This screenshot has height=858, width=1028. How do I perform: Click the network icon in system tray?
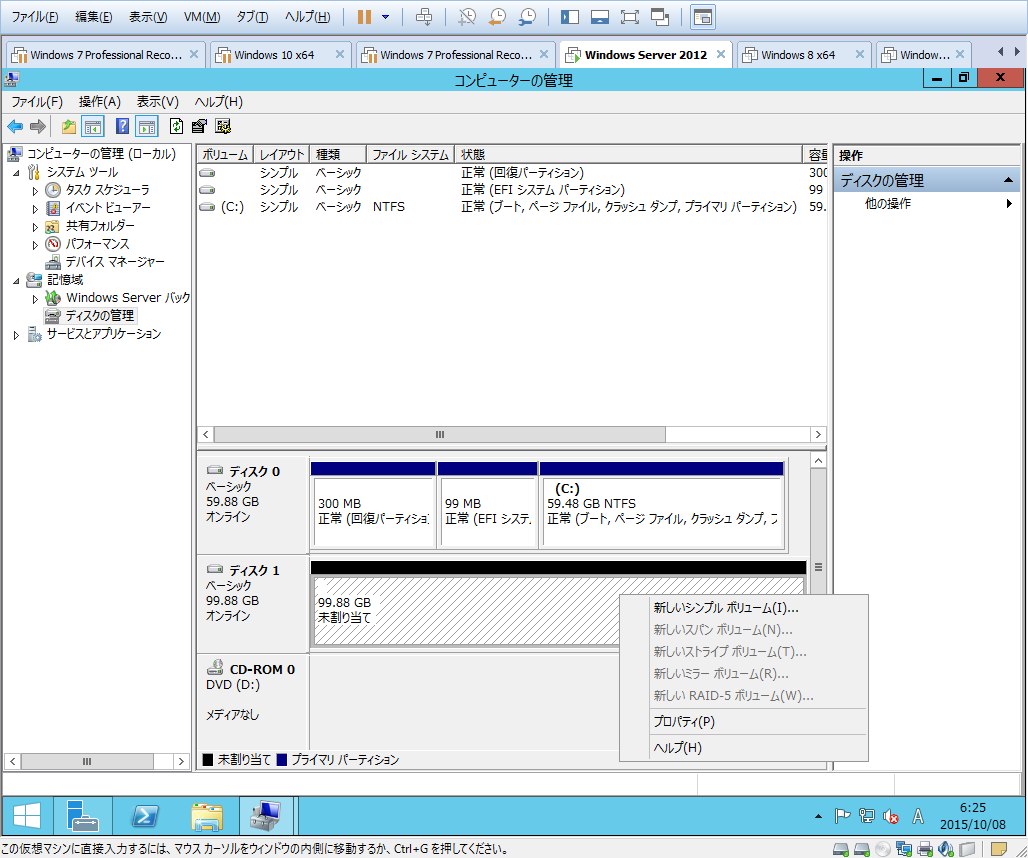pos(867,816)
